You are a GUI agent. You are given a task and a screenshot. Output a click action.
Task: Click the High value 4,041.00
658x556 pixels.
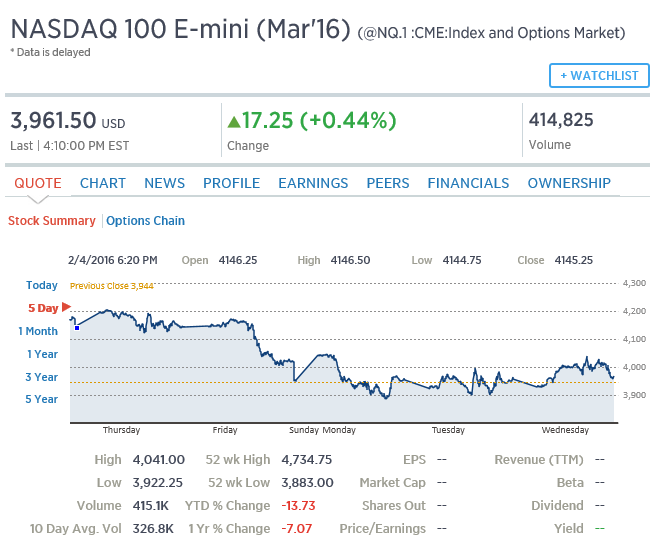(159, 460)
